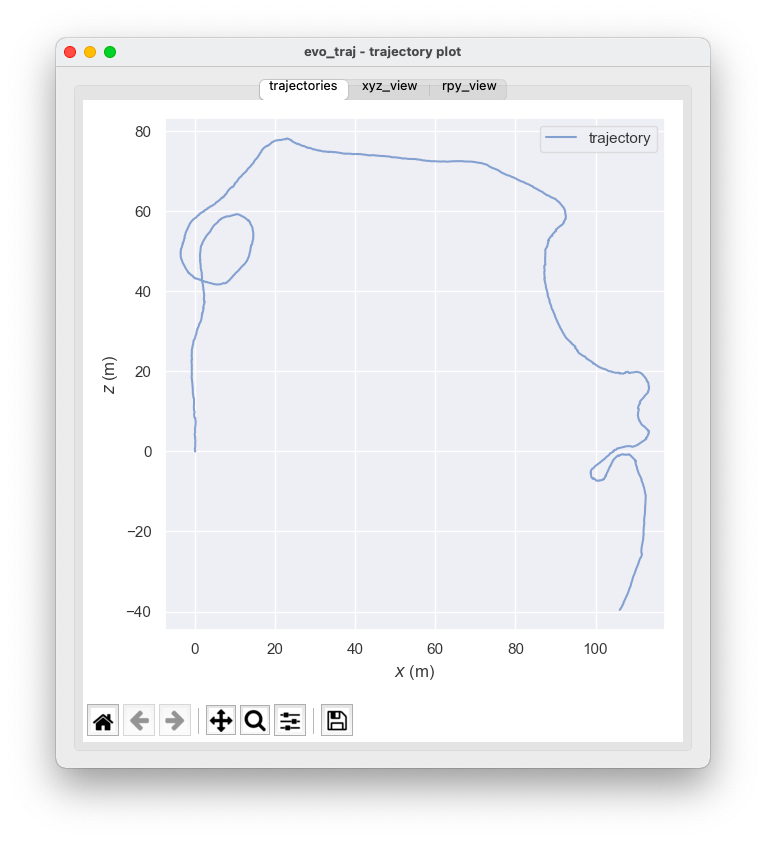
Task: Close the evo_traj window
Action: pos(70,52)
